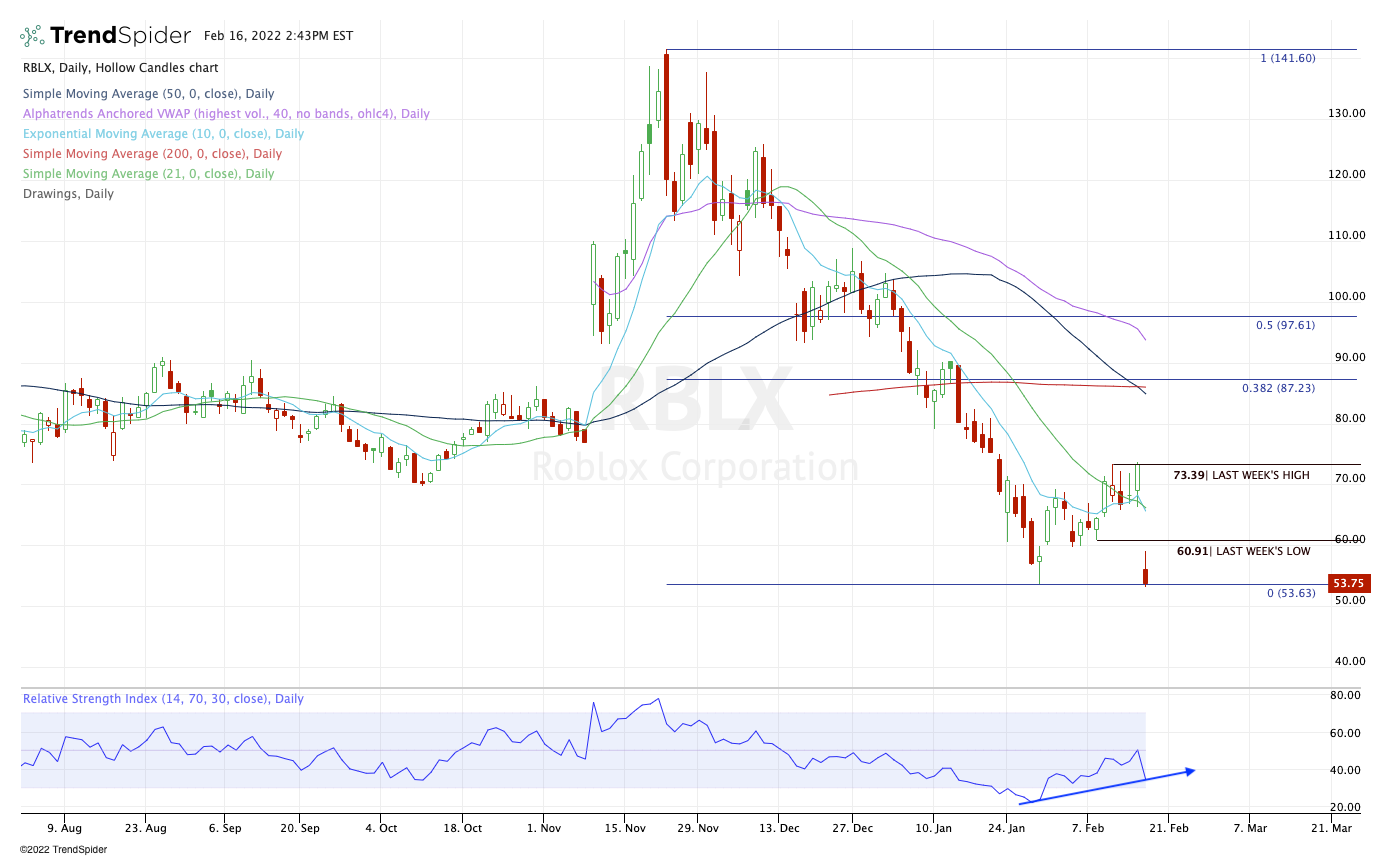This screenshot has width=1391, height=859.
Task: Click the "Drawings, Daily" legend entry
Action: coord(68,193)
